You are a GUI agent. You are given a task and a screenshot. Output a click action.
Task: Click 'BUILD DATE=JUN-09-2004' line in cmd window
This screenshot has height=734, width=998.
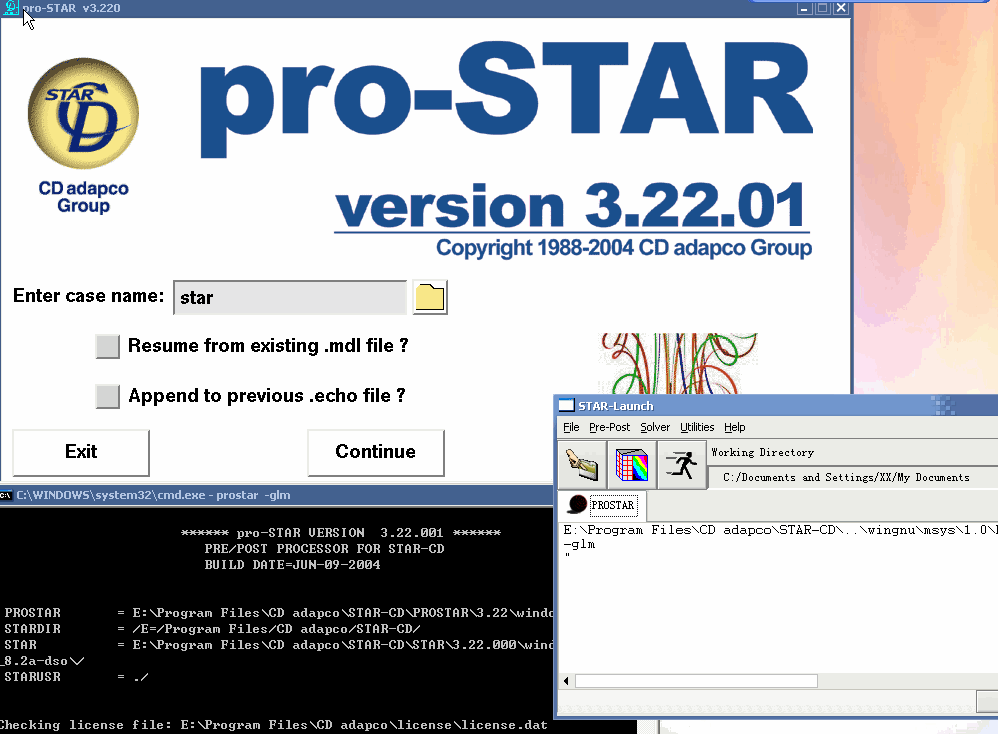click(x=292, y=565)
